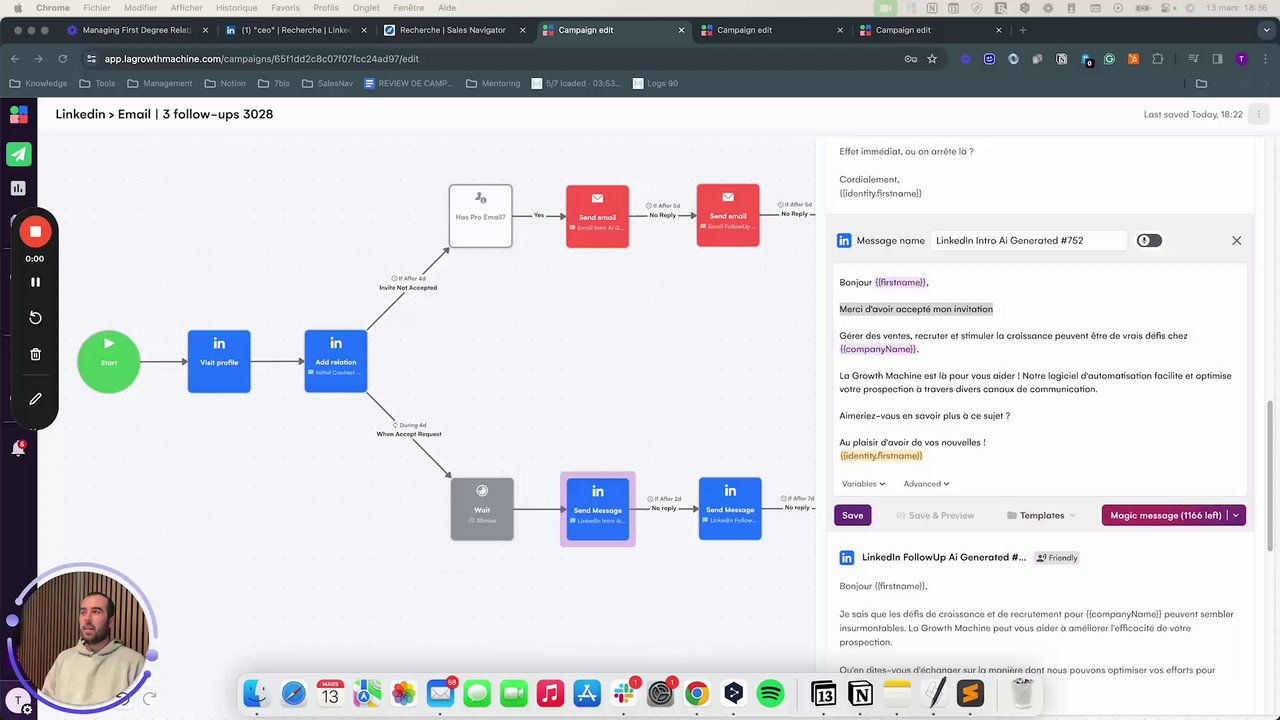1280x720 pixels.
Task: Click the {{companyName}} variable in message
Action: [x=878, y=349]
